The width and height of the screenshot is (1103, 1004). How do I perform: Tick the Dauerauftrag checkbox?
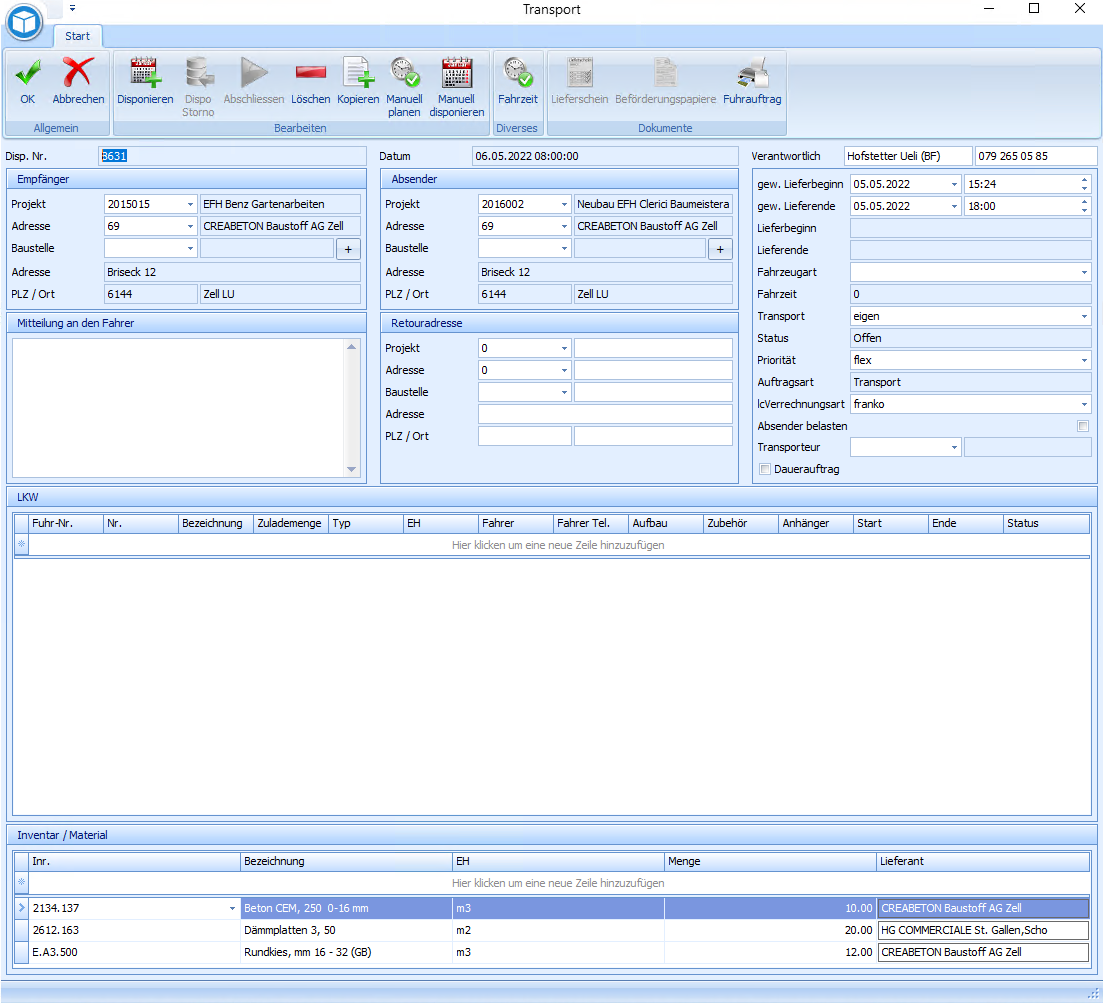[765, 469]
